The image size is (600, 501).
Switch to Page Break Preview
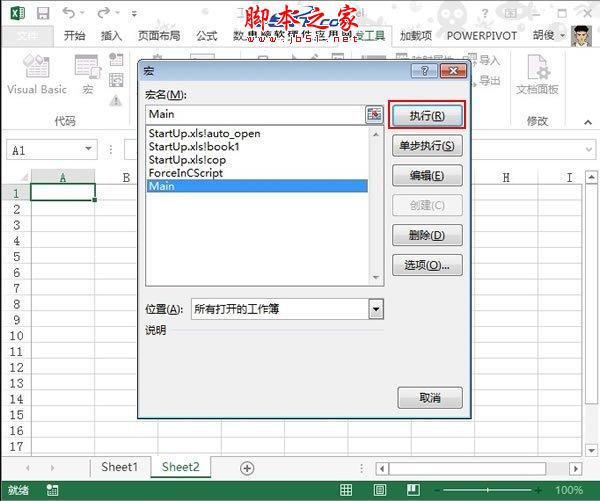413,490
